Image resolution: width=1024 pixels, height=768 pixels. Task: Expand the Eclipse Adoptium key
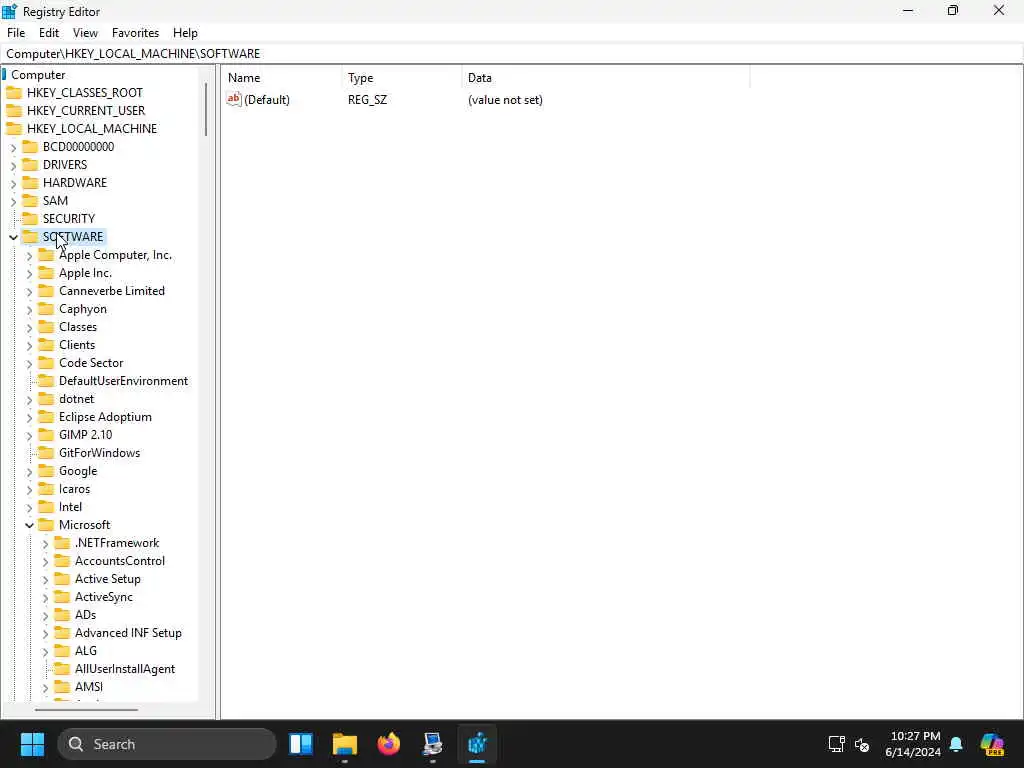coord(29,417)
